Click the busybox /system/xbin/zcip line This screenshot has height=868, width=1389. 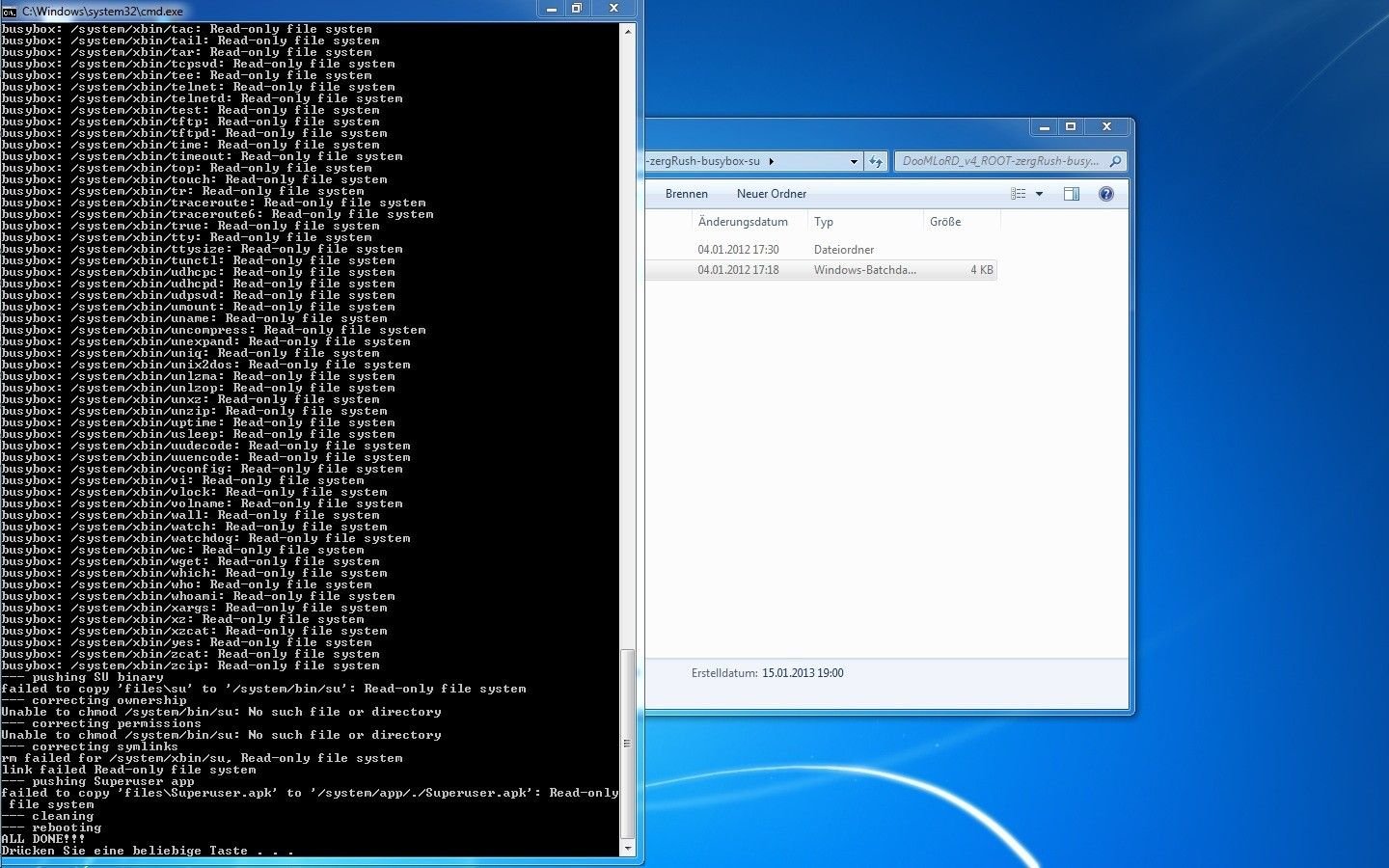[x=190, y=665]
